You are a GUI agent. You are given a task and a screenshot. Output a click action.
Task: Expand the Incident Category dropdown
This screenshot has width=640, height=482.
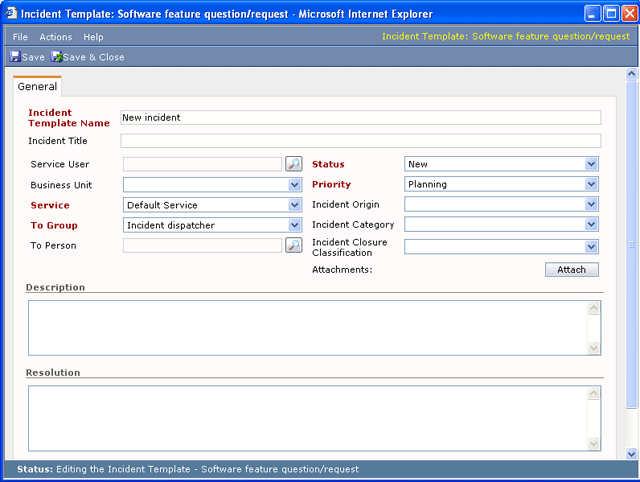click(x=591, y=224)
